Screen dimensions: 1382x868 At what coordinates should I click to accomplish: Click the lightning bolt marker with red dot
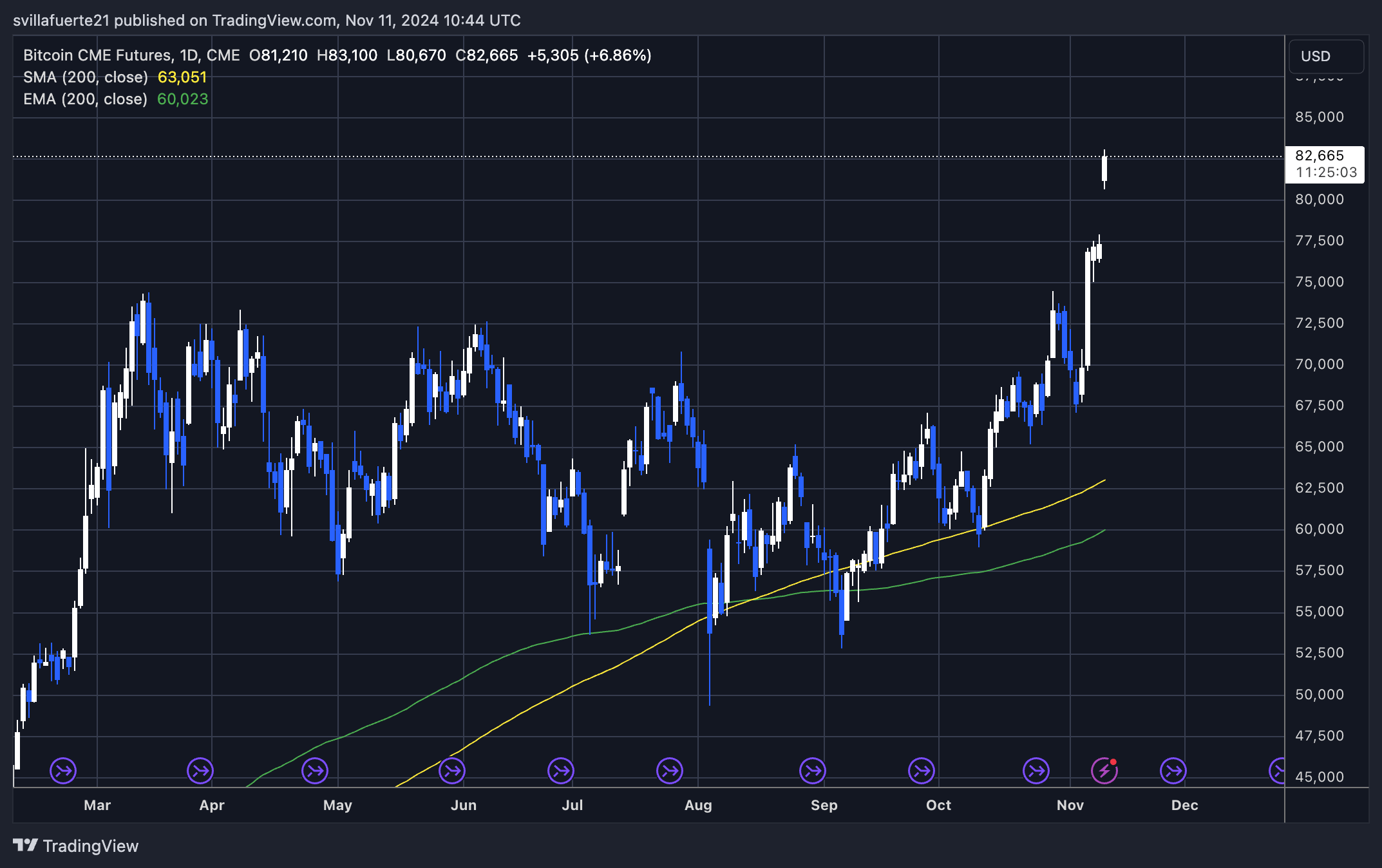[1104, 770]
